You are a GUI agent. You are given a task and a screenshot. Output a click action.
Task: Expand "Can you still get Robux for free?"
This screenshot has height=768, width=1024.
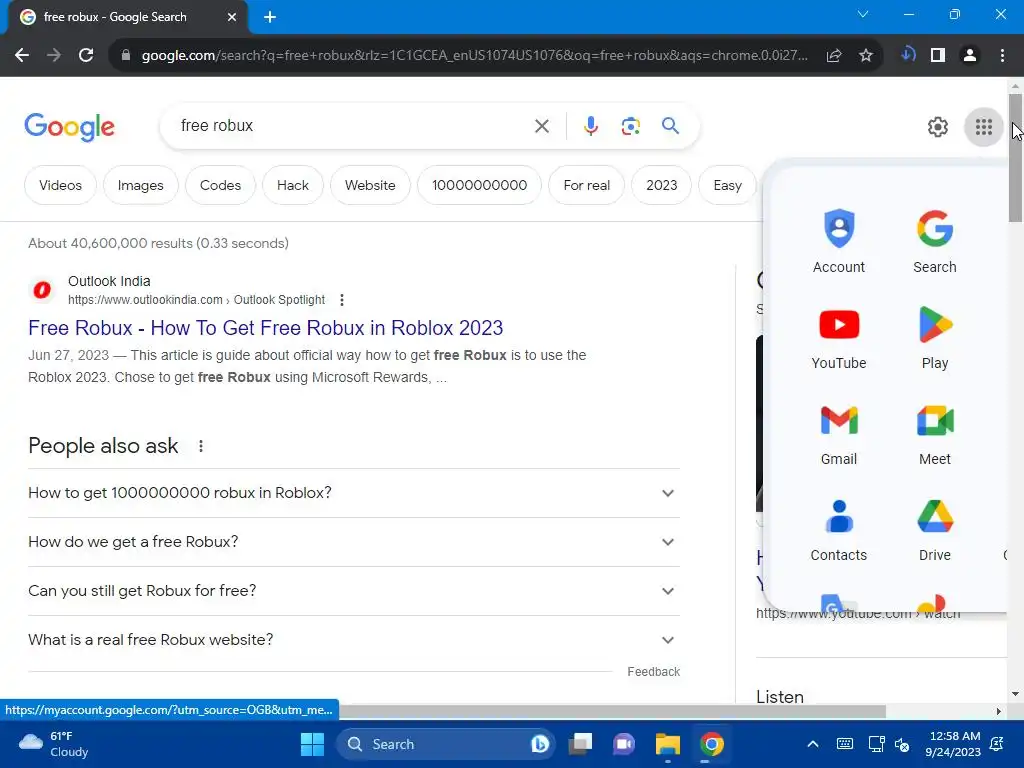353,590
